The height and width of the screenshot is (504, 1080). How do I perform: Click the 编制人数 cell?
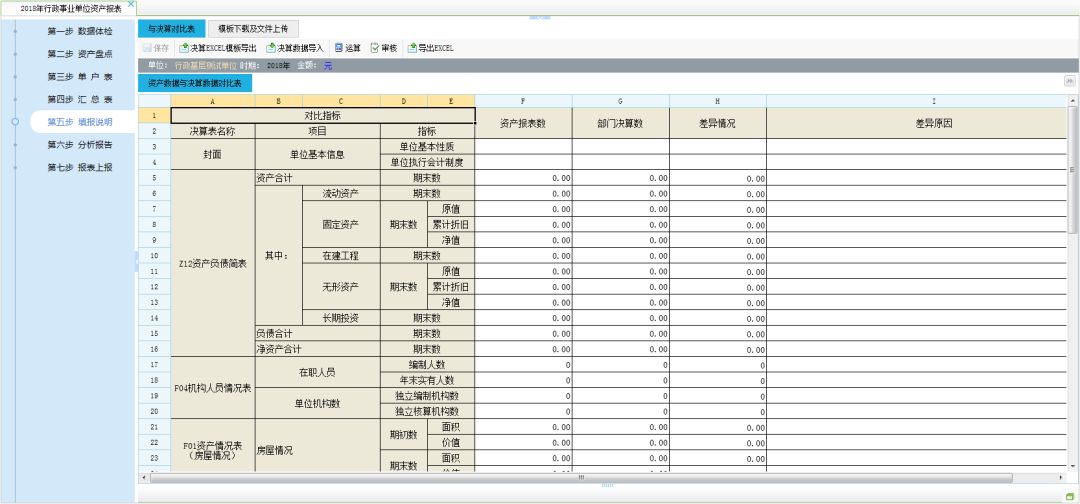tap(427, 364)
